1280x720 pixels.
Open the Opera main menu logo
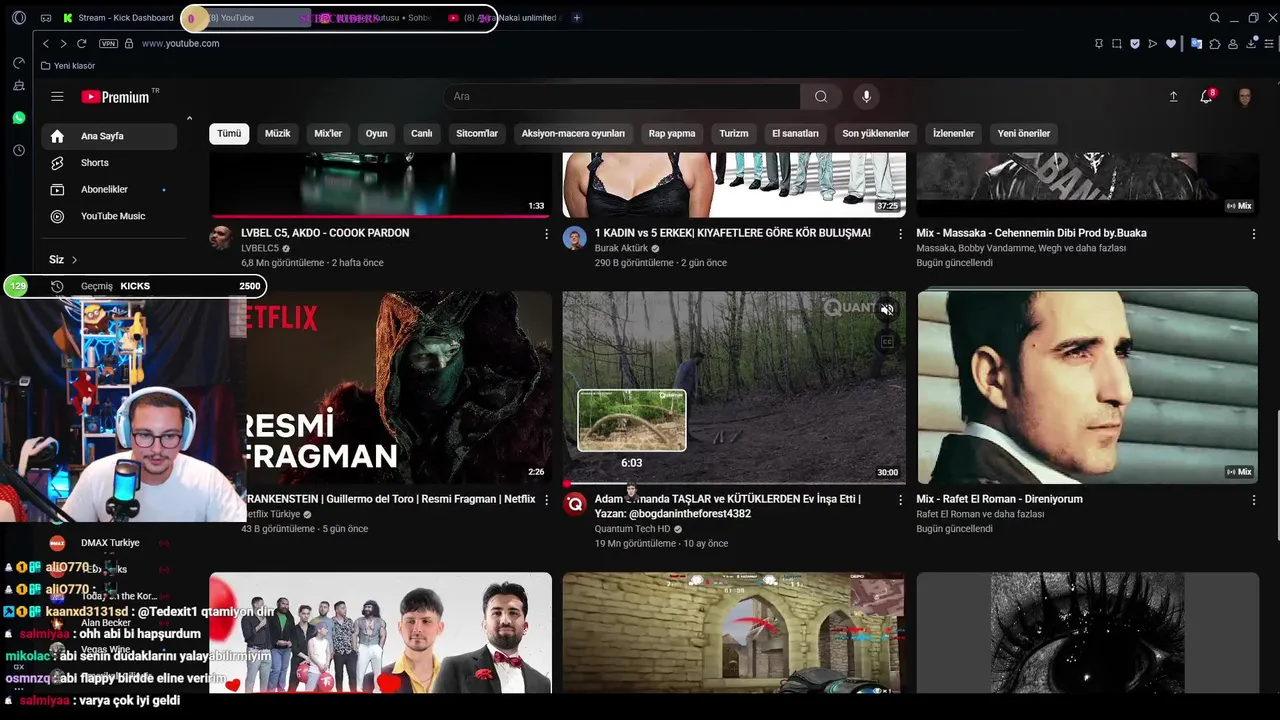pyautogui.click(x=19, y=18)
